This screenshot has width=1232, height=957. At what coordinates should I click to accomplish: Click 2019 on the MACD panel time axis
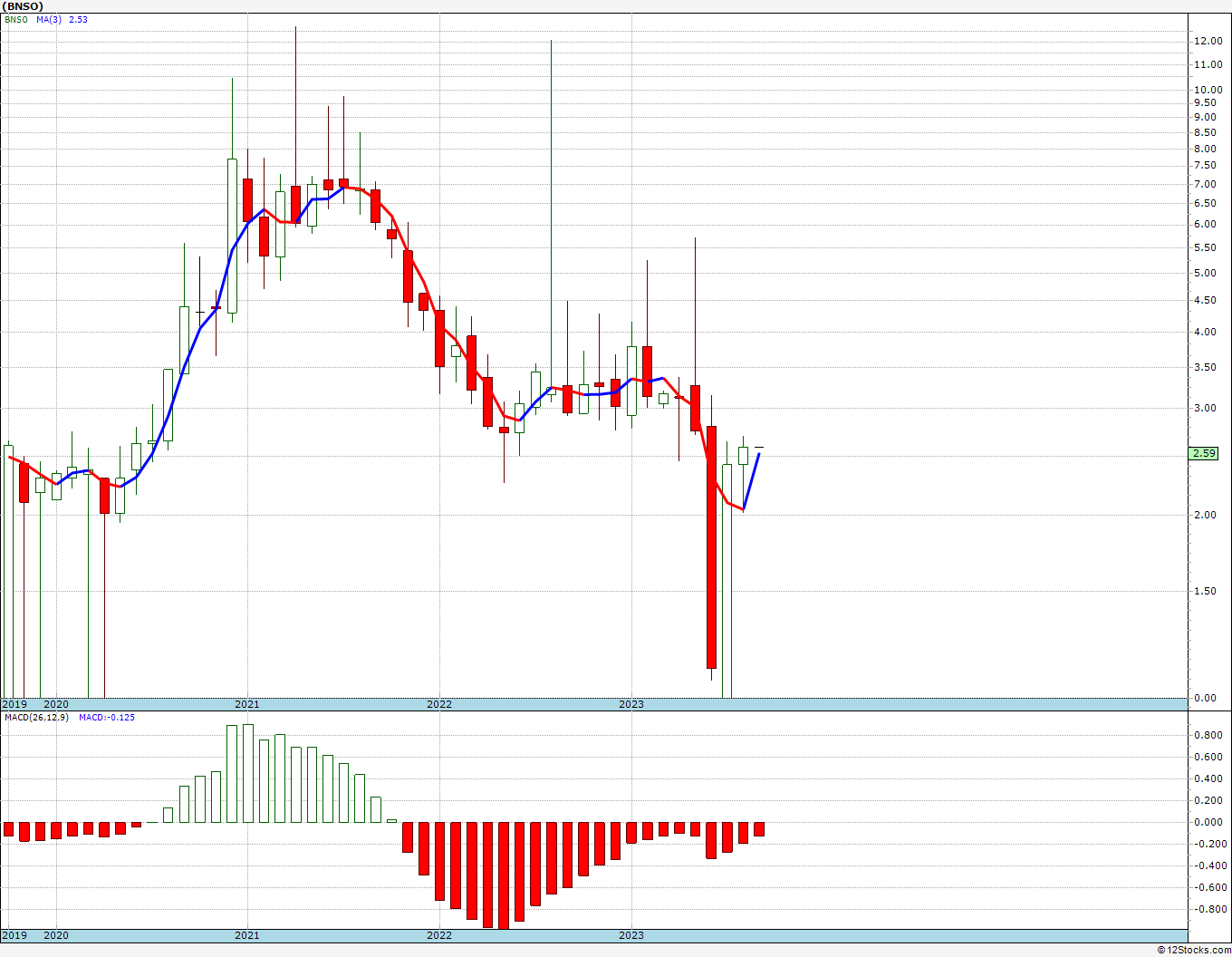[x=14, y=935]
